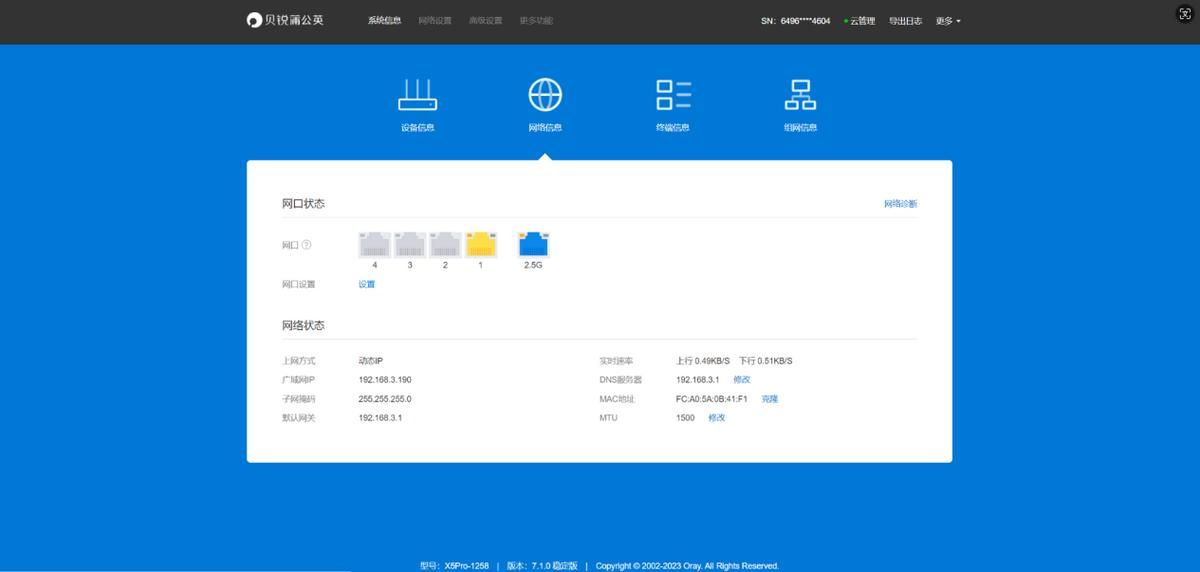
Task: Click the gray LAN port 4 icon
Action: (x=375, y=244)
